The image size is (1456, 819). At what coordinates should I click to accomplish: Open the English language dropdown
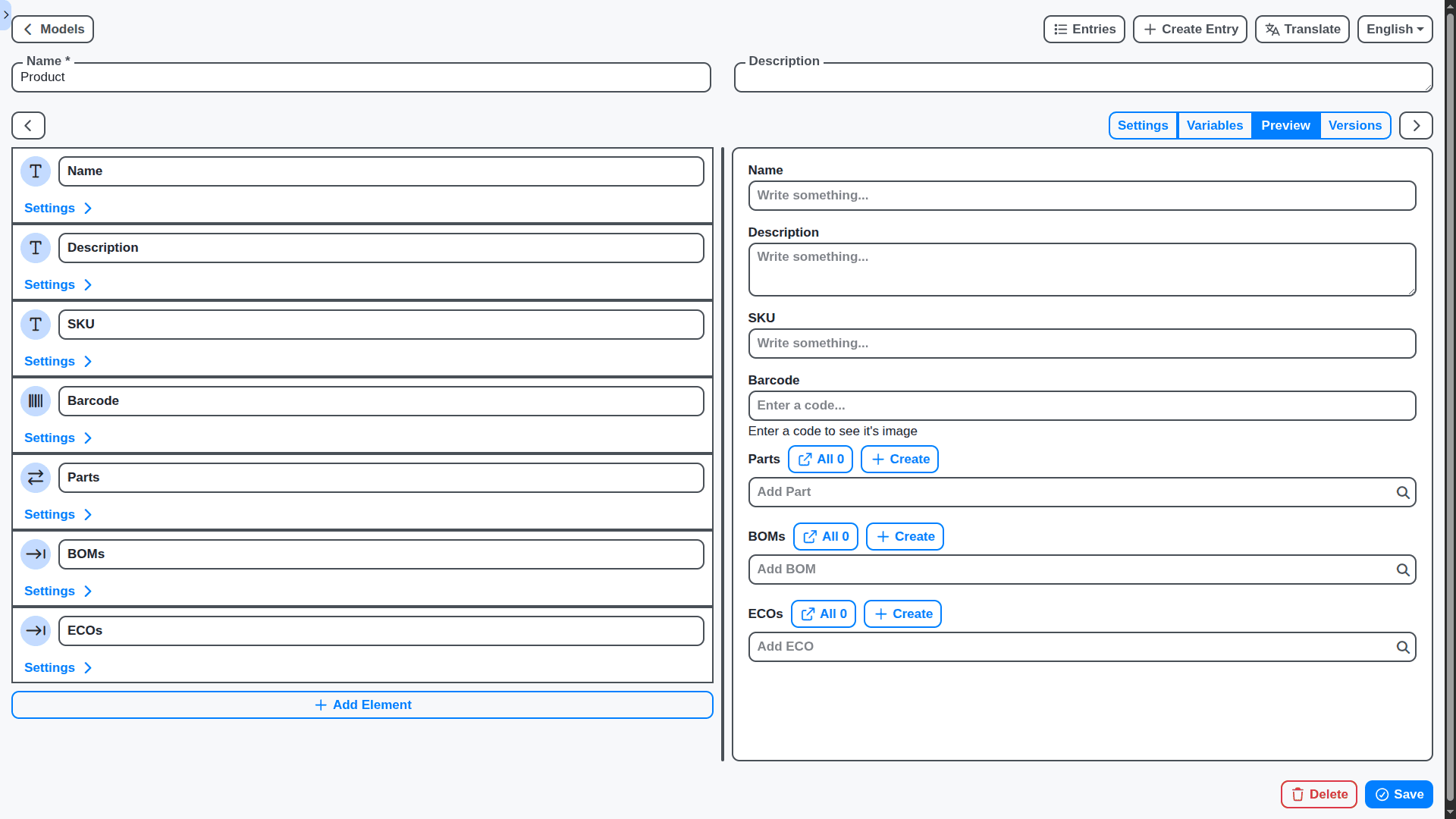[1395, 29]
